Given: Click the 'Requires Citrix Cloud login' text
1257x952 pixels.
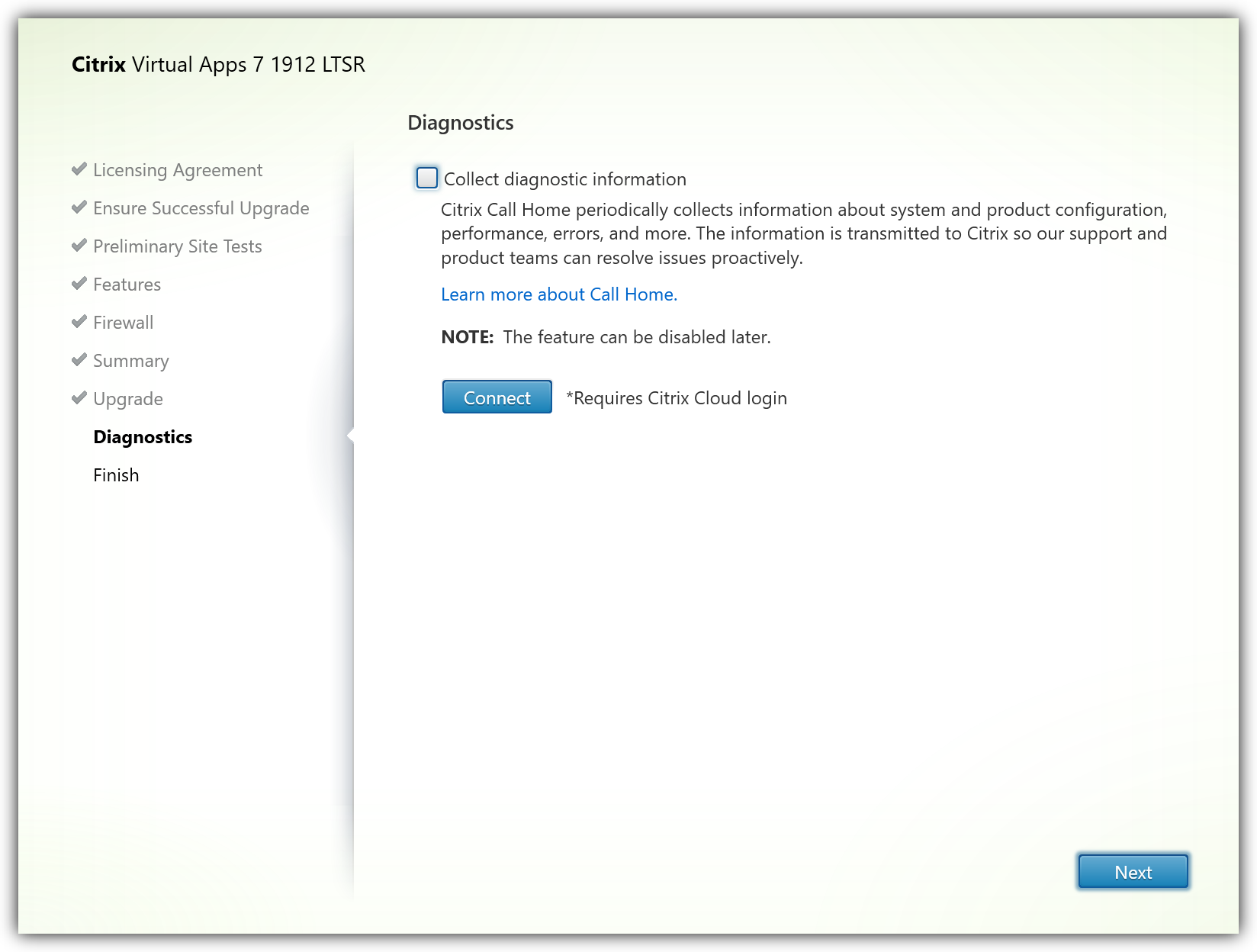Looking at the screenshot, I should (x=677, y=398).
